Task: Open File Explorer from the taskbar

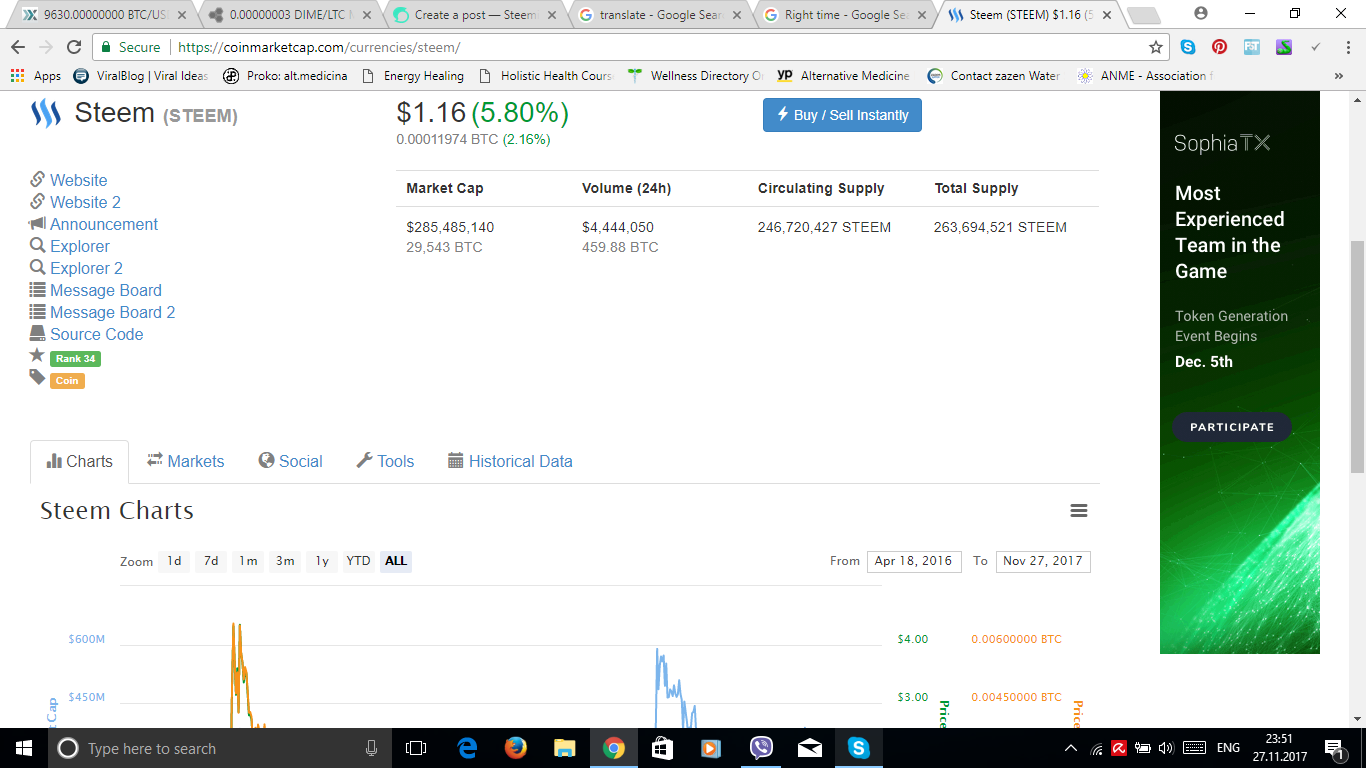Action: [565, 748]
